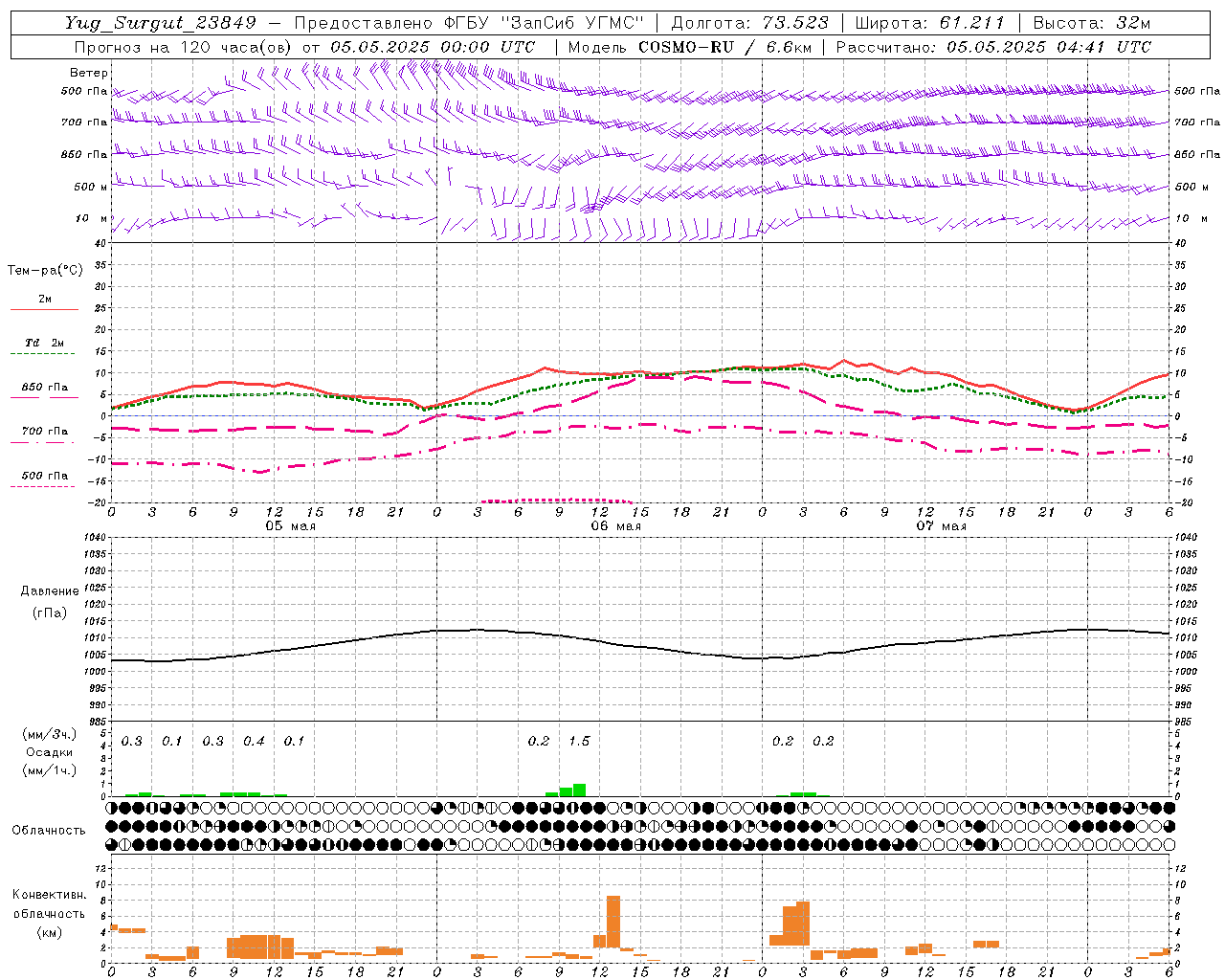The image size is (1225, 980).
Task: Click the 05 мая date label under temperature chart
Action: pos(291,526)
